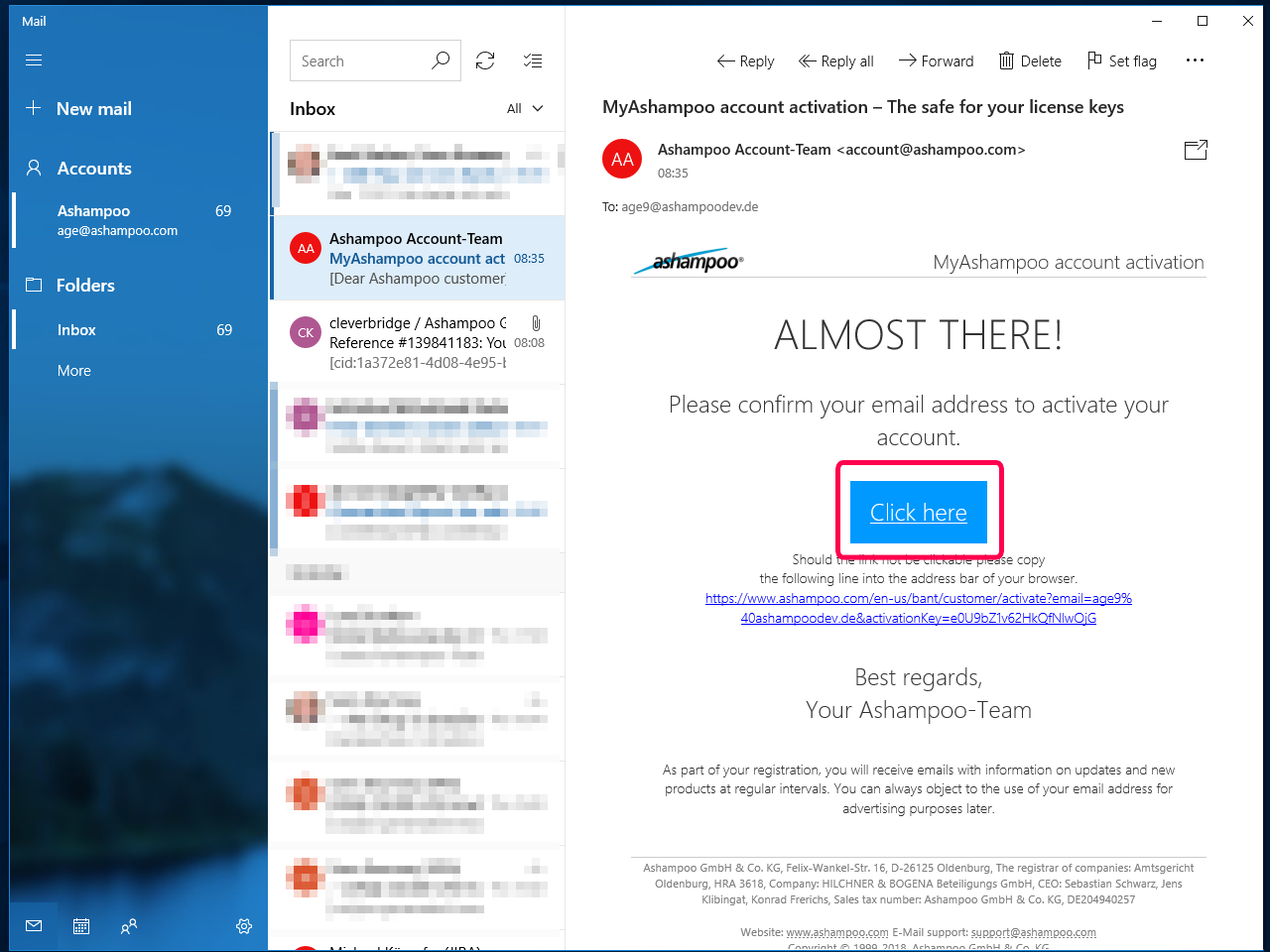Image resolution: width=1270 pixels, height=952 pixels.
Task: Click the search magnifier icon
Action: point(441,60)
